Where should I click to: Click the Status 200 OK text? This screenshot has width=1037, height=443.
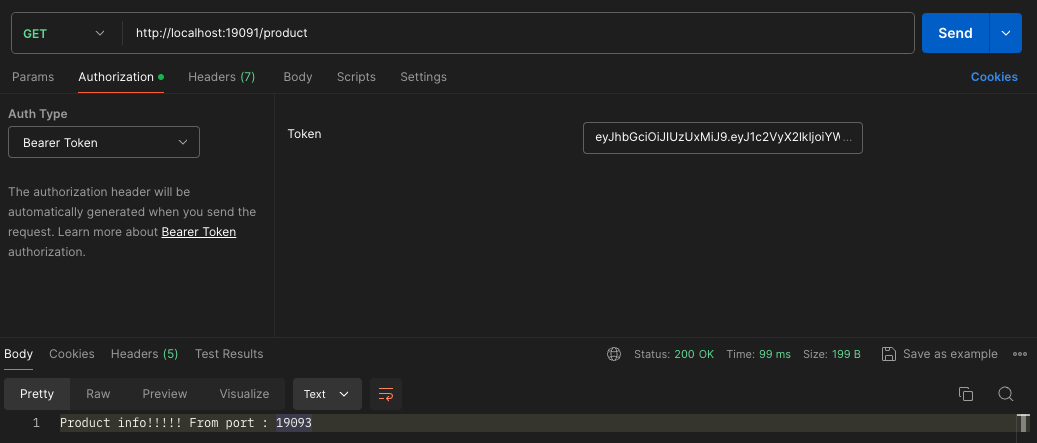[674, 354]
